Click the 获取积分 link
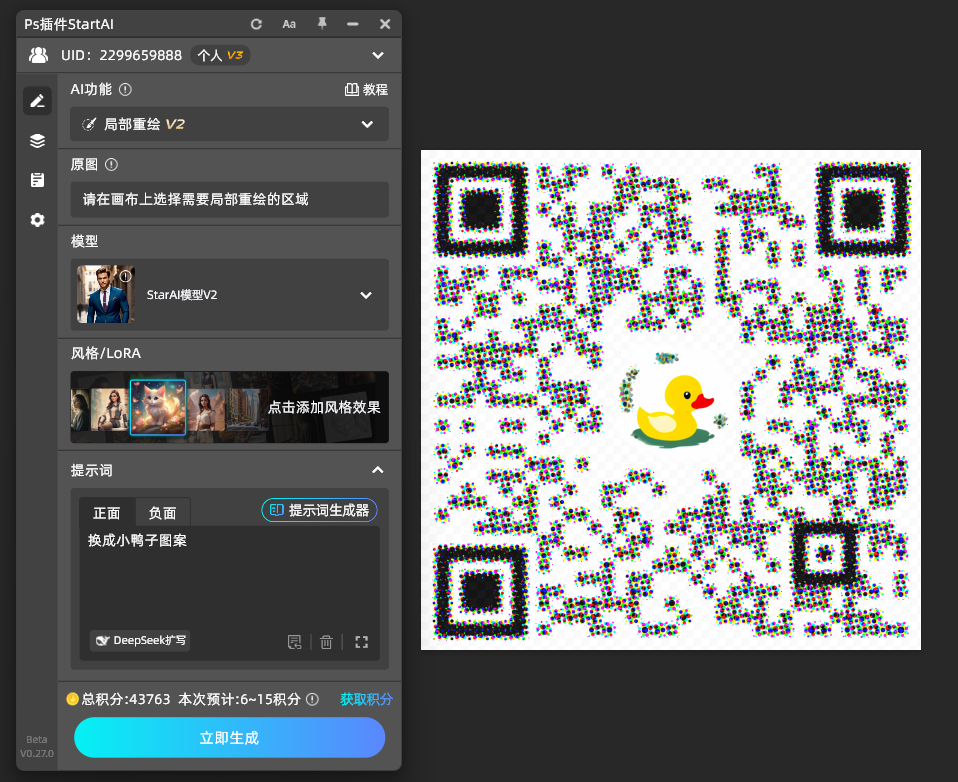This screenshot has width=958, height=782. coord(366,699)
